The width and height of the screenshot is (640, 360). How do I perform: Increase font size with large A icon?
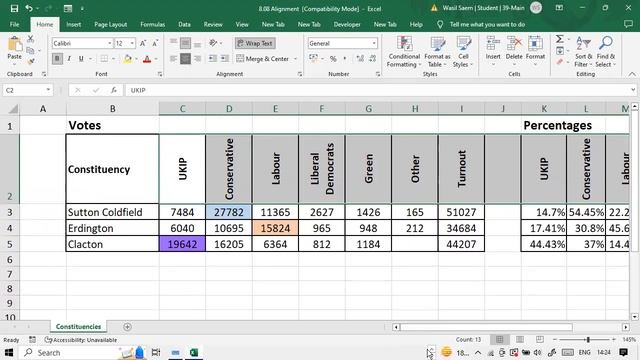coord(143,43)
